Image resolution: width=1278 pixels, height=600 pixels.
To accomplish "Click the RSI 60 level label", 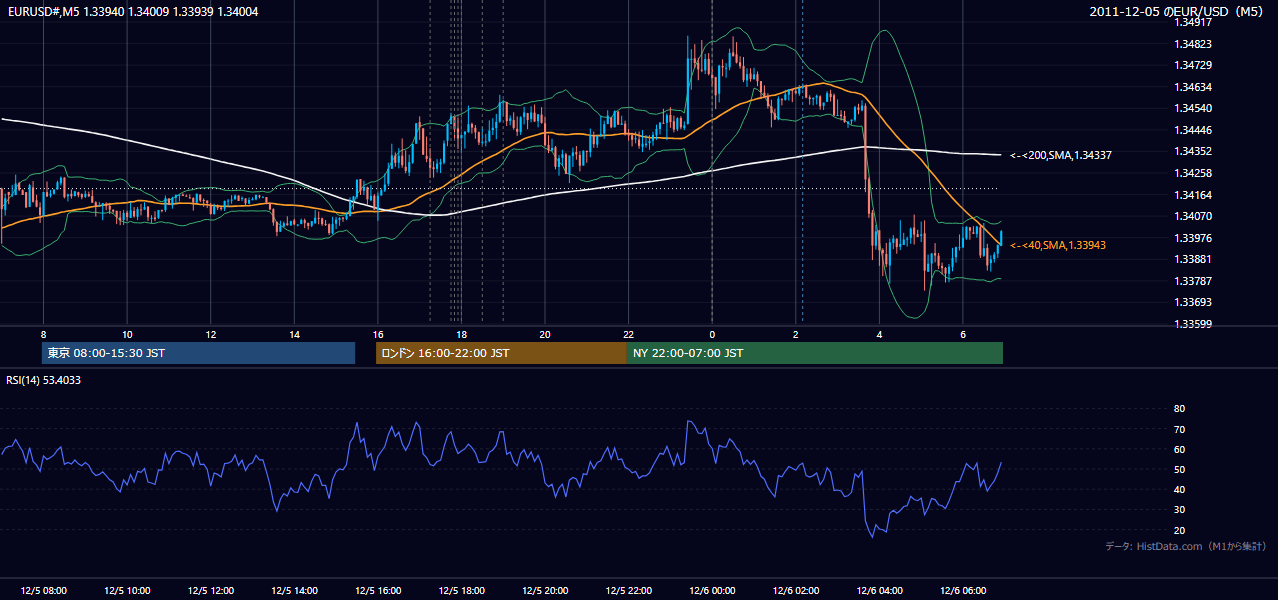I will click(x=1179, y=449).
